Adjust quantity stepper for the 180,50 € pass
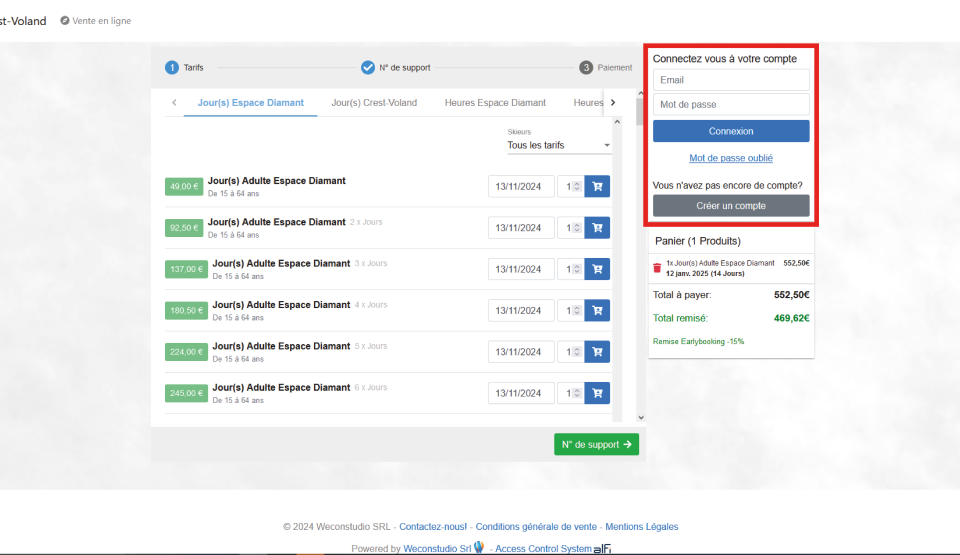This screenshot has height=555, width=960. click(577, 311)
